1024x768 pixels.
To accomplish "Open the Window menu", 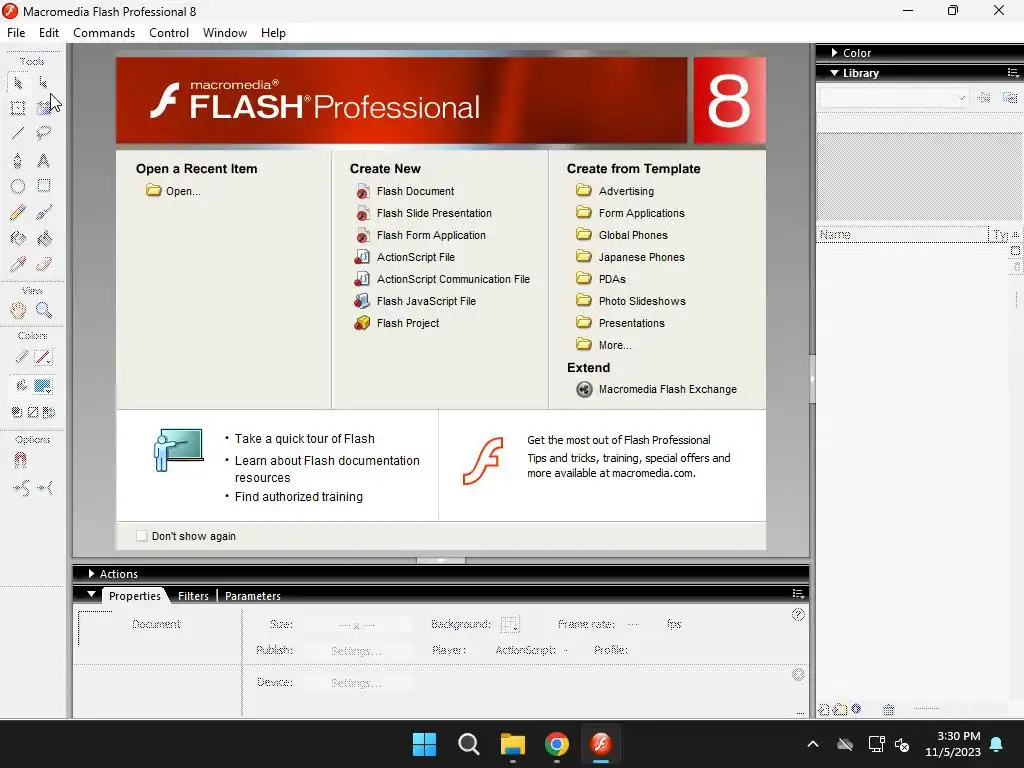I will [x=225, y=33].
